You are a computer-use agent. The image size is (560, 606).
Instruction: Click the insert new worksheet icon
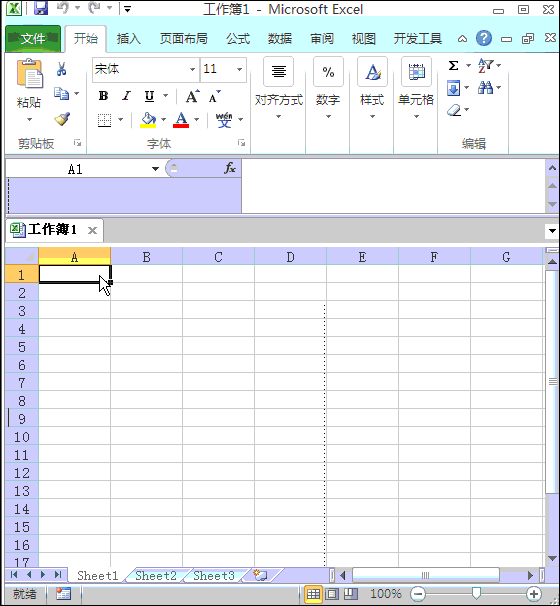point(260,575)
